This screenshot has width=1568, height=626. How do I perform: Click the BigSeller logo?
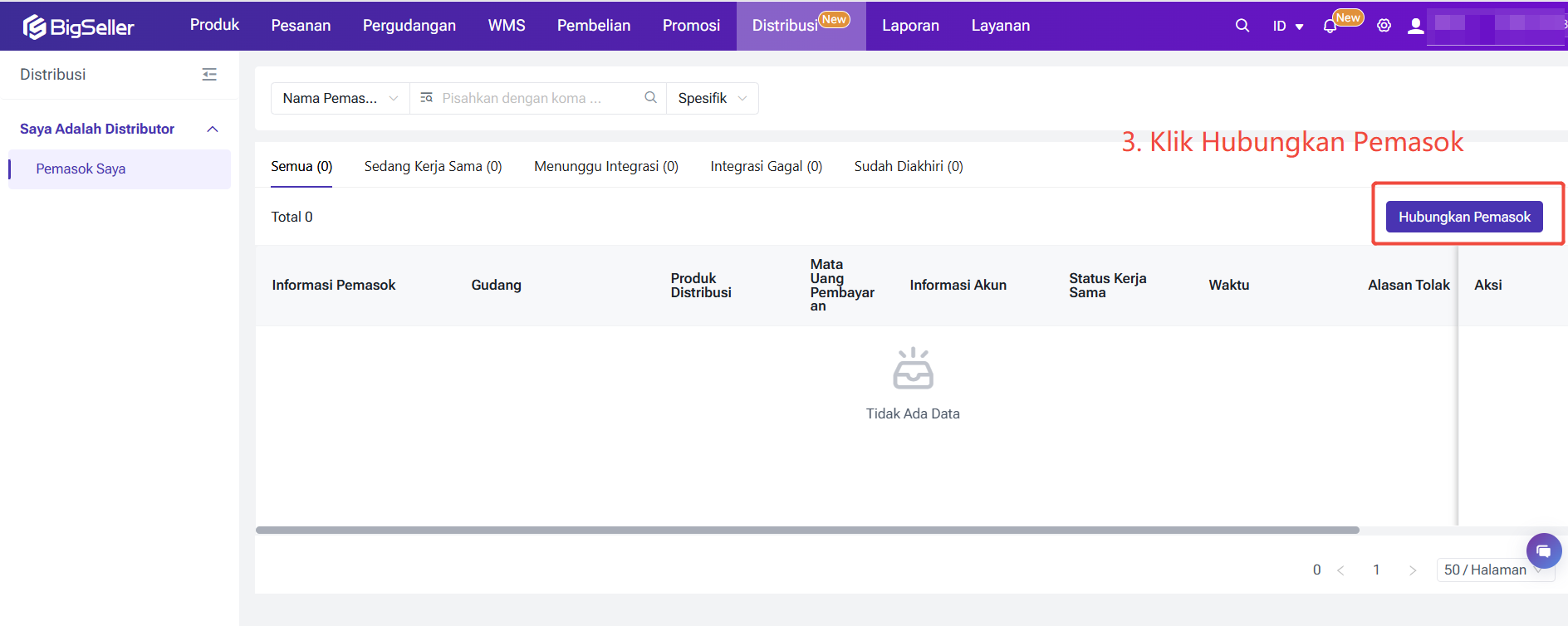tap(78, 27)
